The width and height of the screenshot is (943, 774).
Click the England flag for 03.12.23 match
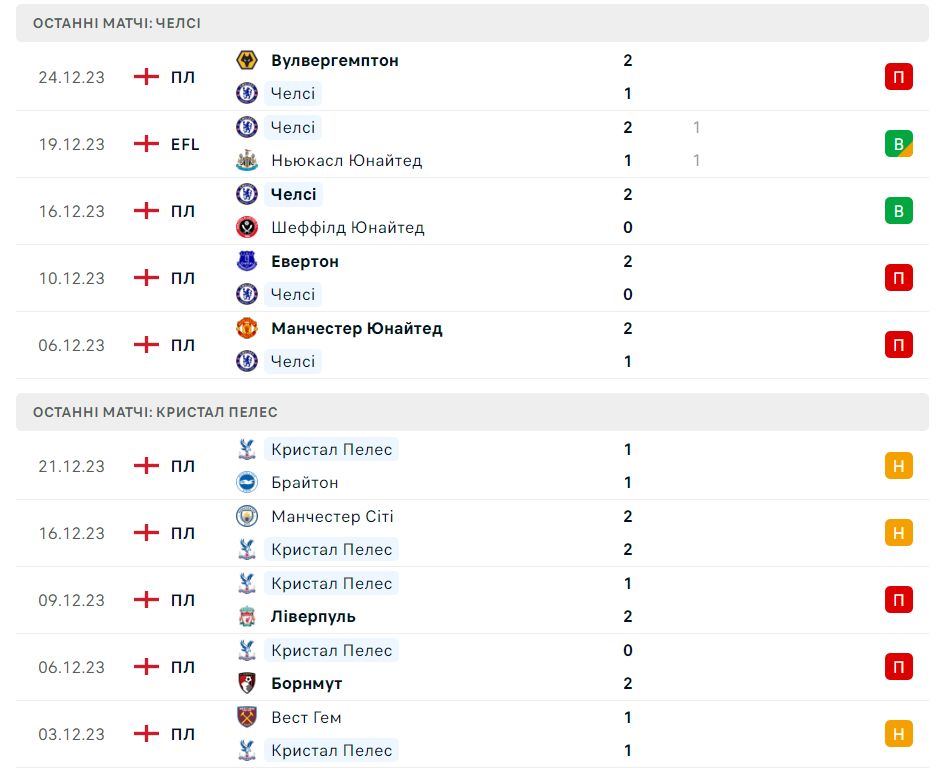(147, 734)
